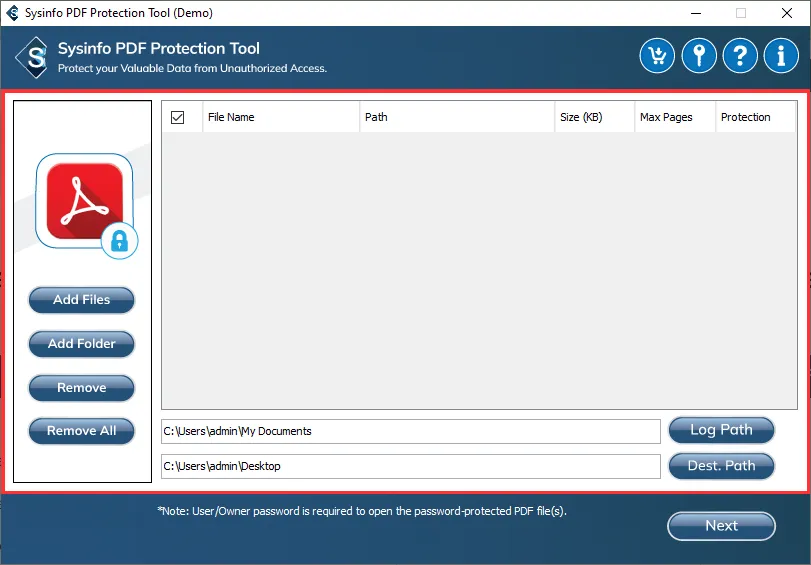
Task: Click the Remove All button
Action: coord(82,431)
